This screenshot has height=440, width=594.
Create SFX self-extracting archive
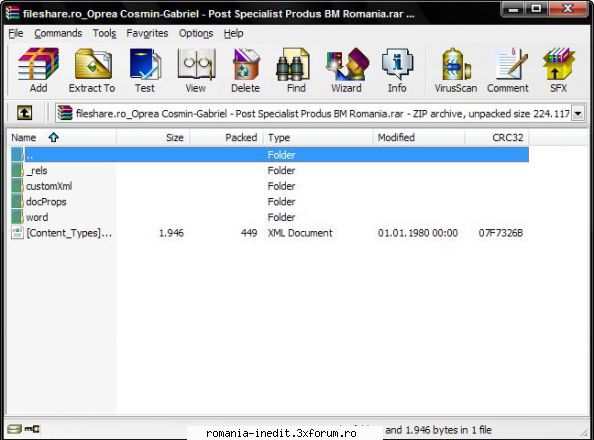(558, 70)
